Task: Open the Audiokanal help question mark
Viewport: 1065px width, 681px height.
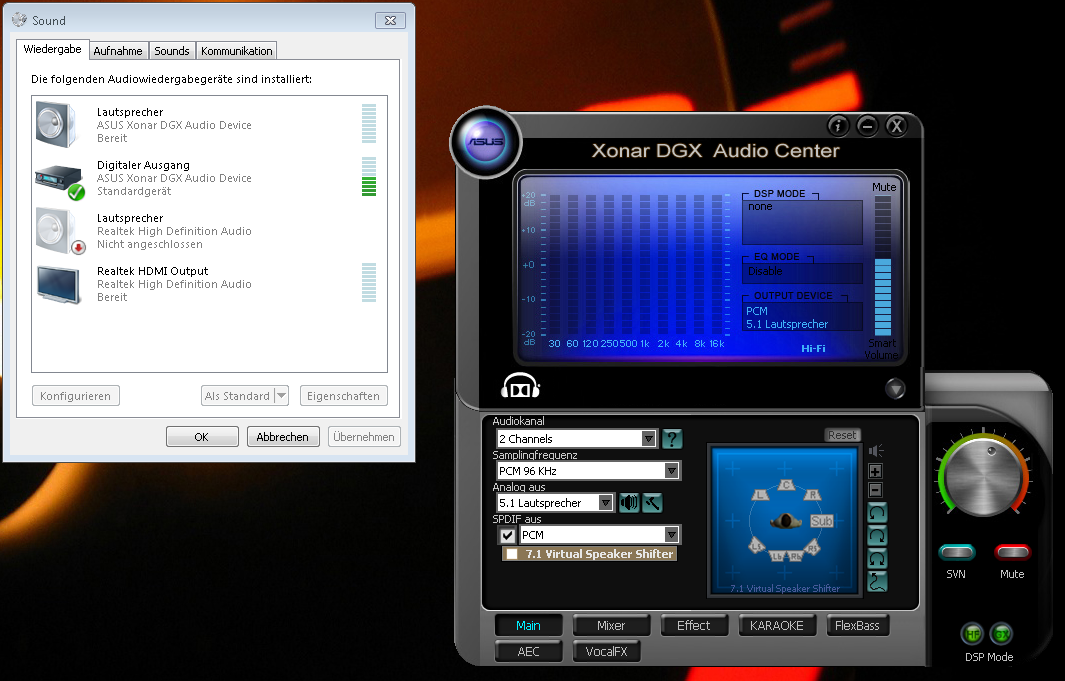Action: [672, 439]
